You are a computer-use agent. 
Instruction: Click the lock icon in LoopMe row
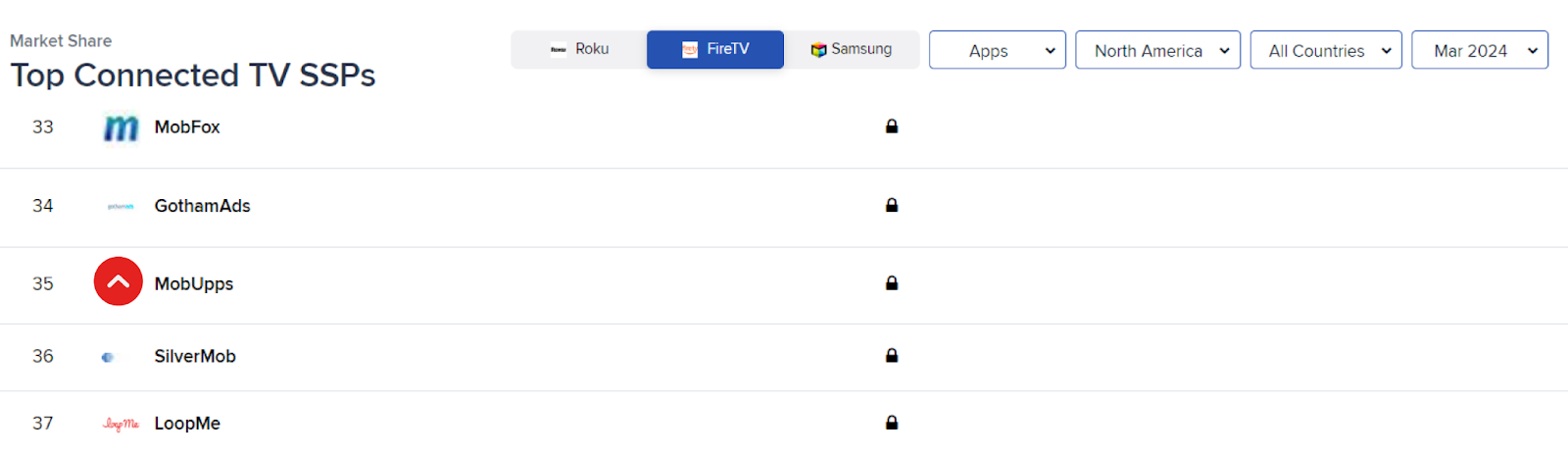892,423
